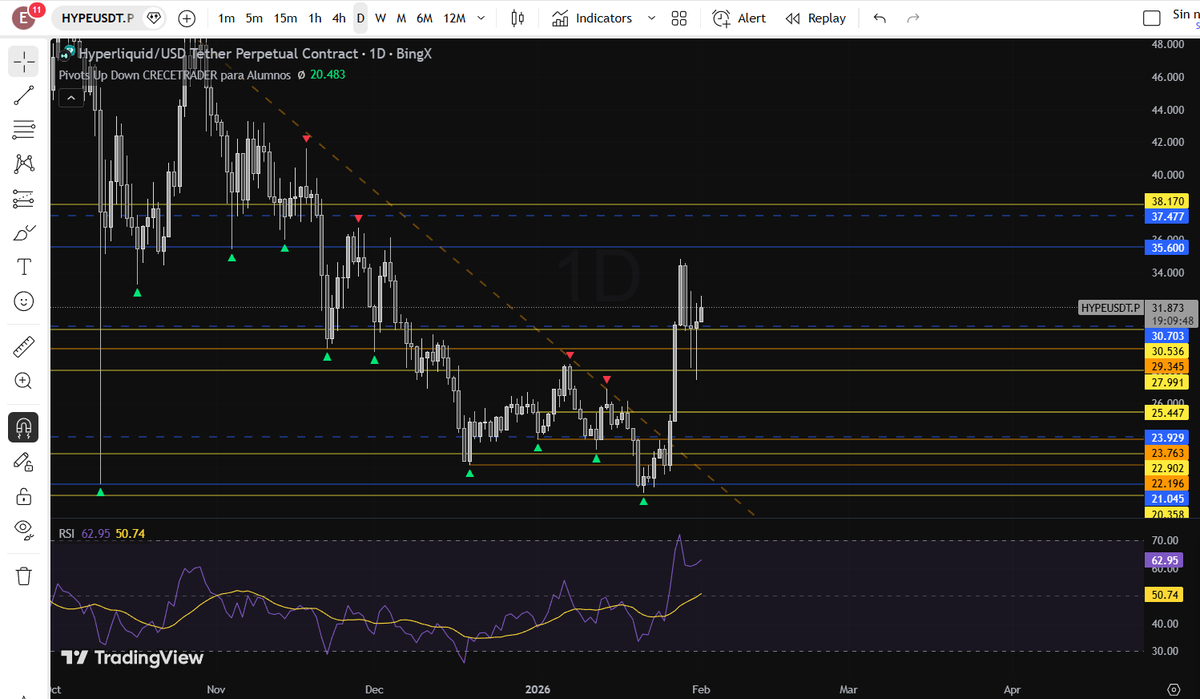Open the emoji icons tool
The image size is (1200, 699).
tap(24, 300)
